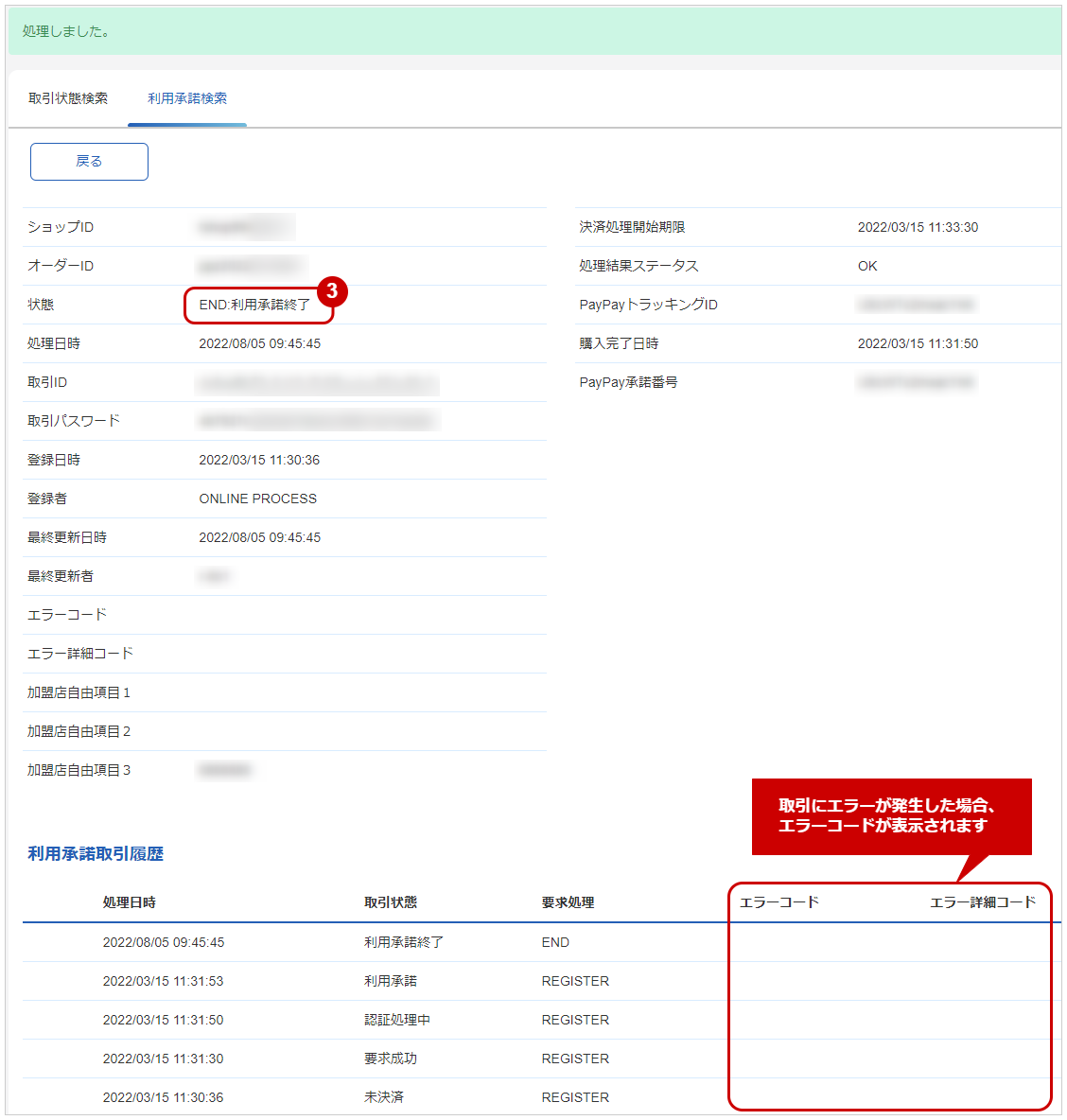1067x1120 pixels.
Task: Click the 加盟店自由項目 3 label
Action: [79, 770]
